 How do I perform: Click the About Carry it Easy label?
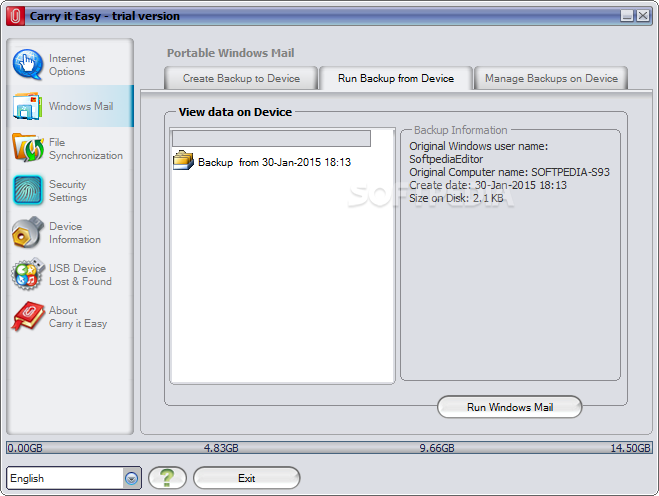tap(78, 317)
